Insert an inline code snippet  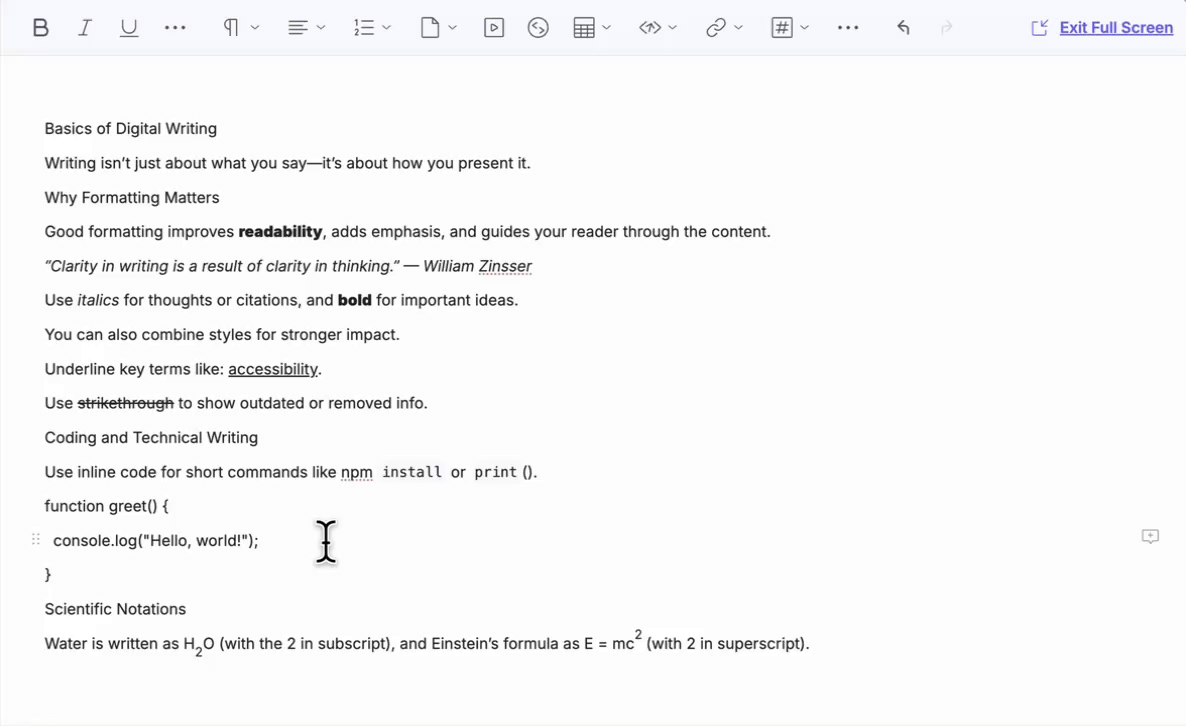651,27
